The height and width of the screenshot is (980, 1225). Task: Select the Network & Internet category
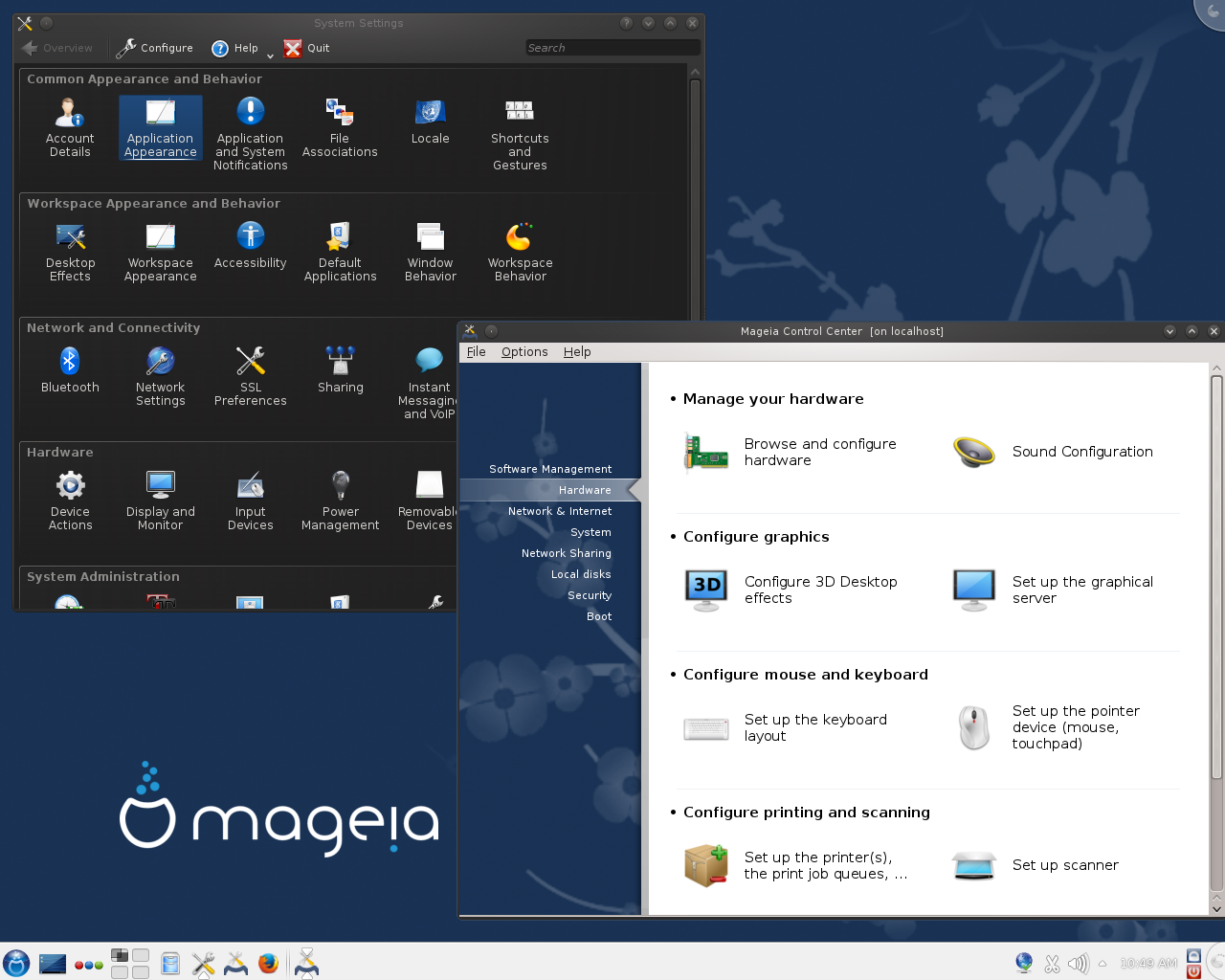560,511
